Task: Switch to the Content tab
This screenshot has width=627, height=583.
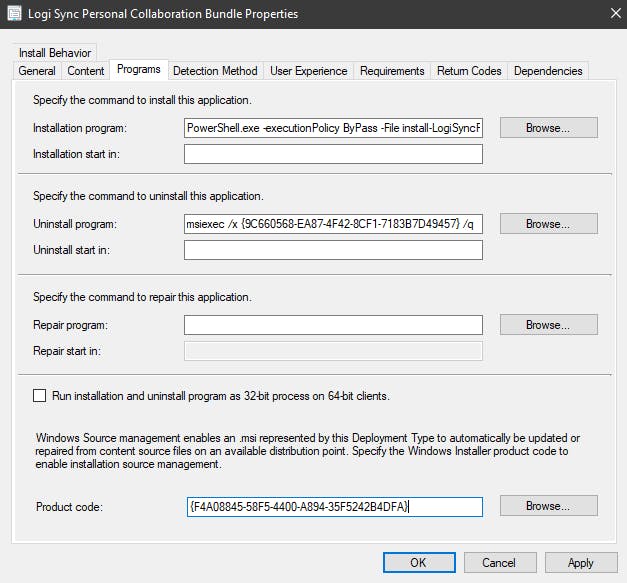Action: (86, 71)
